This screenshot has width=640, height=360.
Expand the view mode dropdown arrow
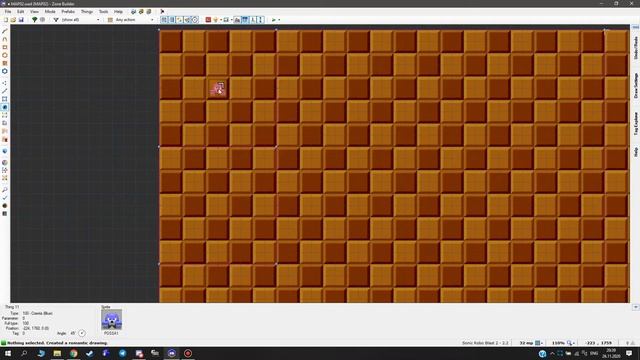pos(231,20)
